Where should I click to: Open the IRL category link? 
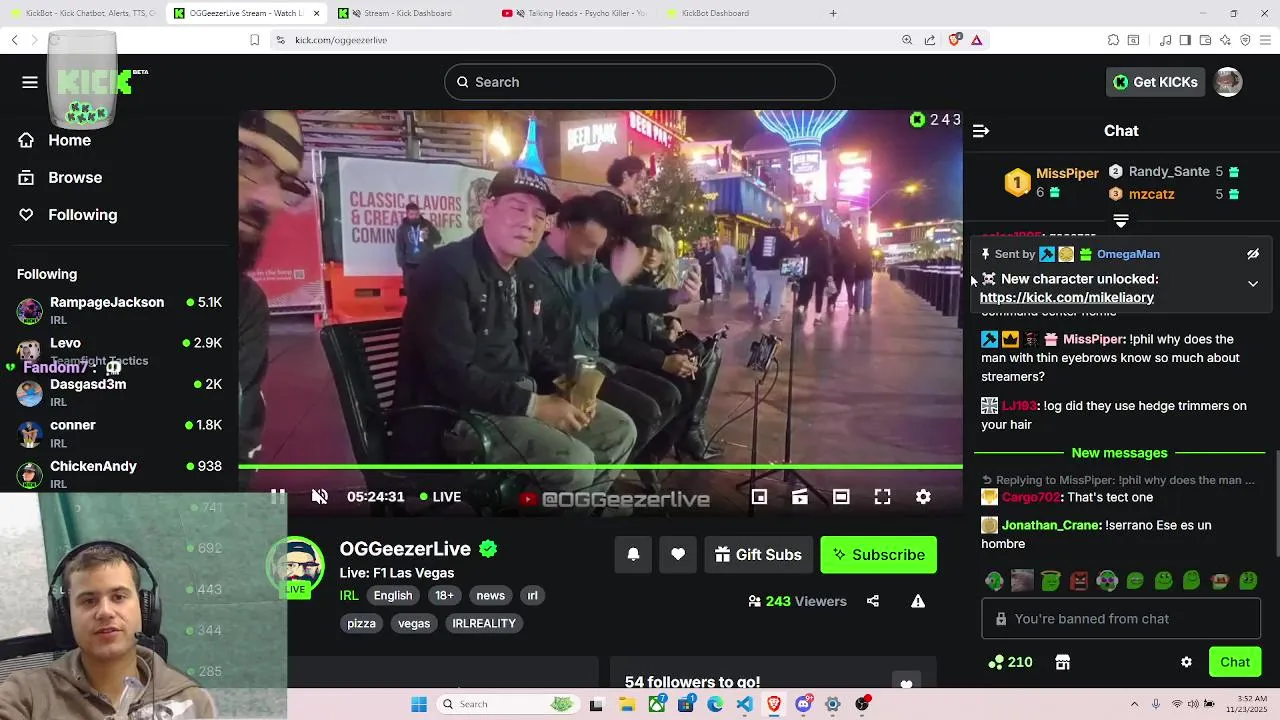(349, 595)
